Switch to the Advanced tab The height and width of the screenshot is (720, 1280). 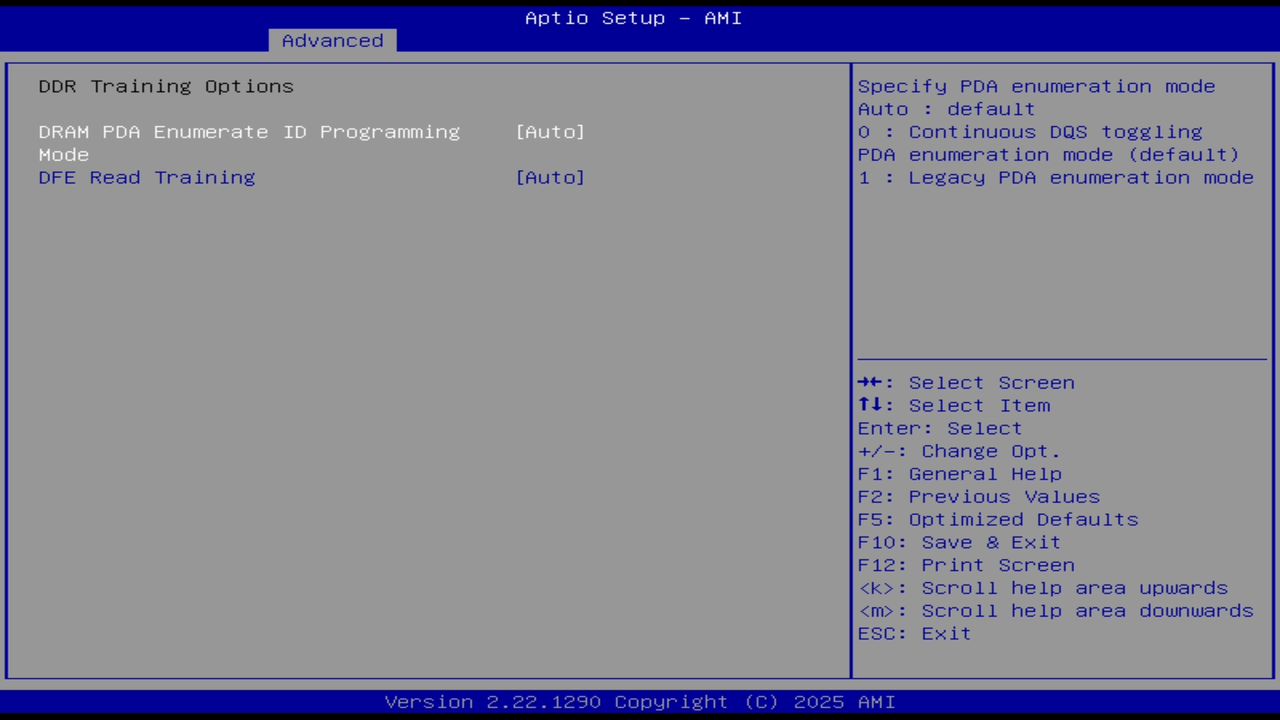point(332,40)
